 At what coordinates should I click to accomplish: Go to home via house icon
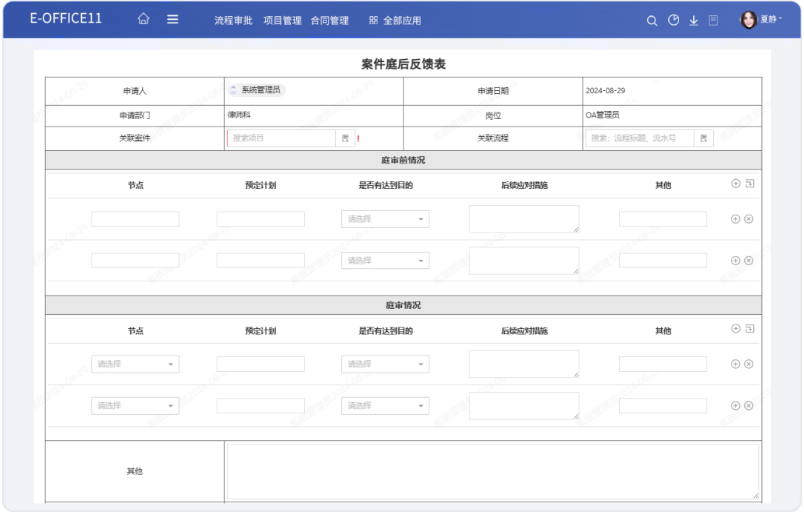144,19
